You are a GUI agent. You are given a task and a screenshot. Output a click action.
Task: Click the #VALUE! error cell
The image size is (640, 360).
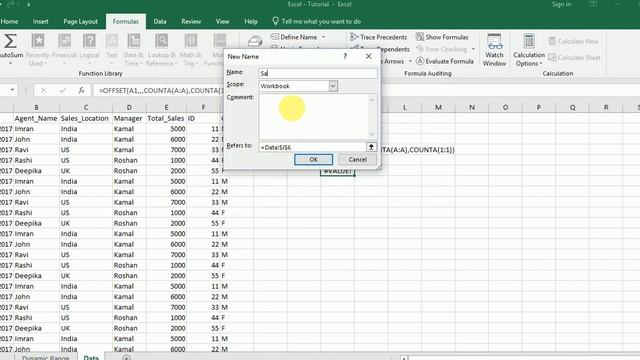click(337, 171)
